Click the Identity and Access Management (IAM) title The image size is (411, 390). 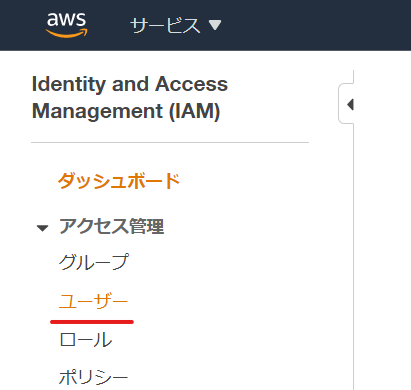tap(130, 97)
